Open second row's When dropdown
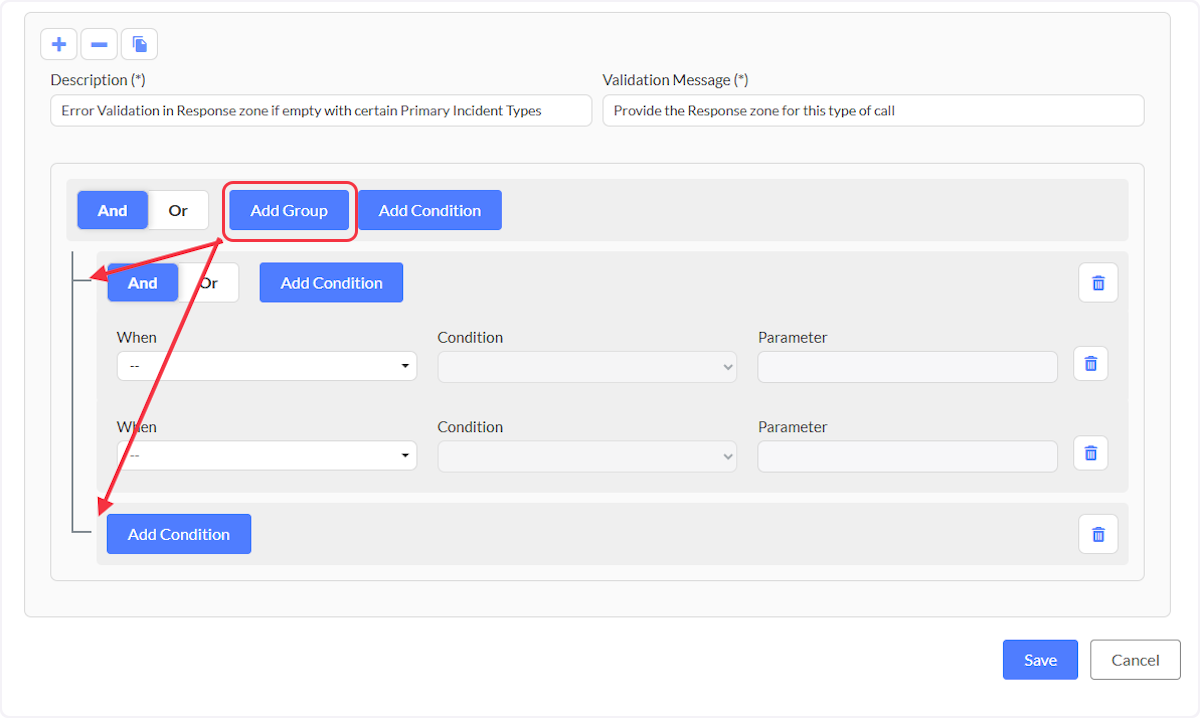 point(267,456)
